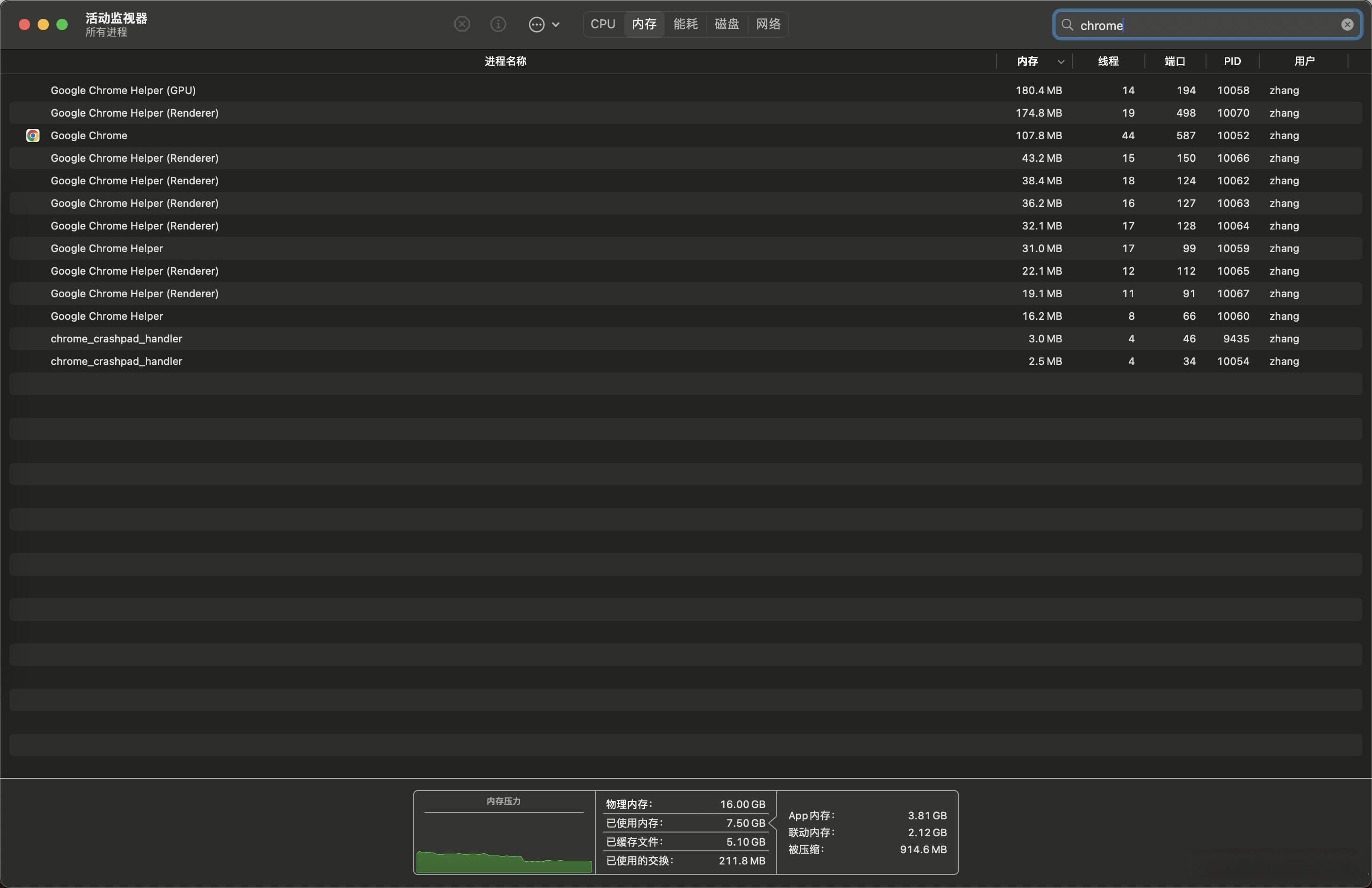Select Google Chrome Helper with PID 10060
This screenshot has width=1372, height=888.
pyautogui.click(x=686, y=316)
